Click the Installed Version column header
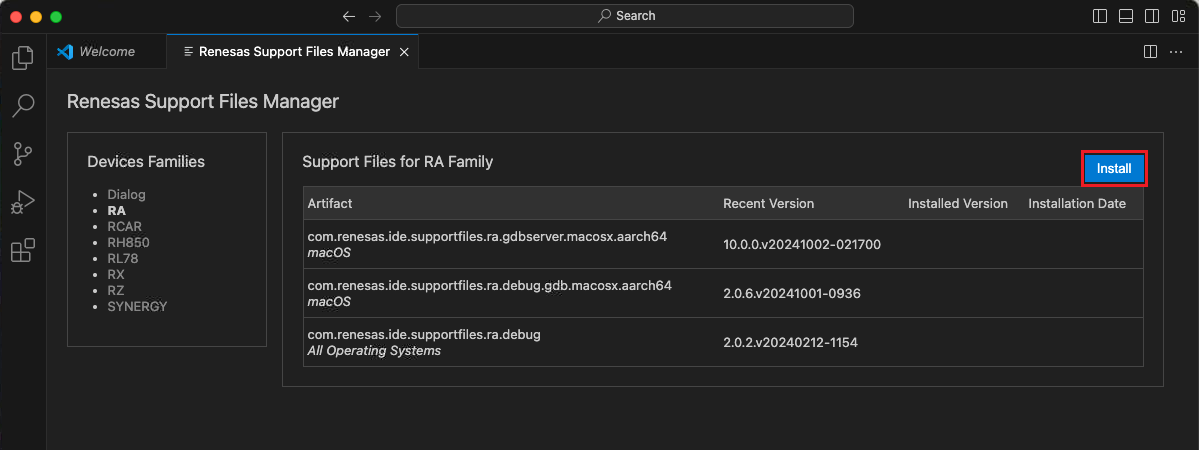The height and width of the screenshot is (450, 1199). point(957,204)
